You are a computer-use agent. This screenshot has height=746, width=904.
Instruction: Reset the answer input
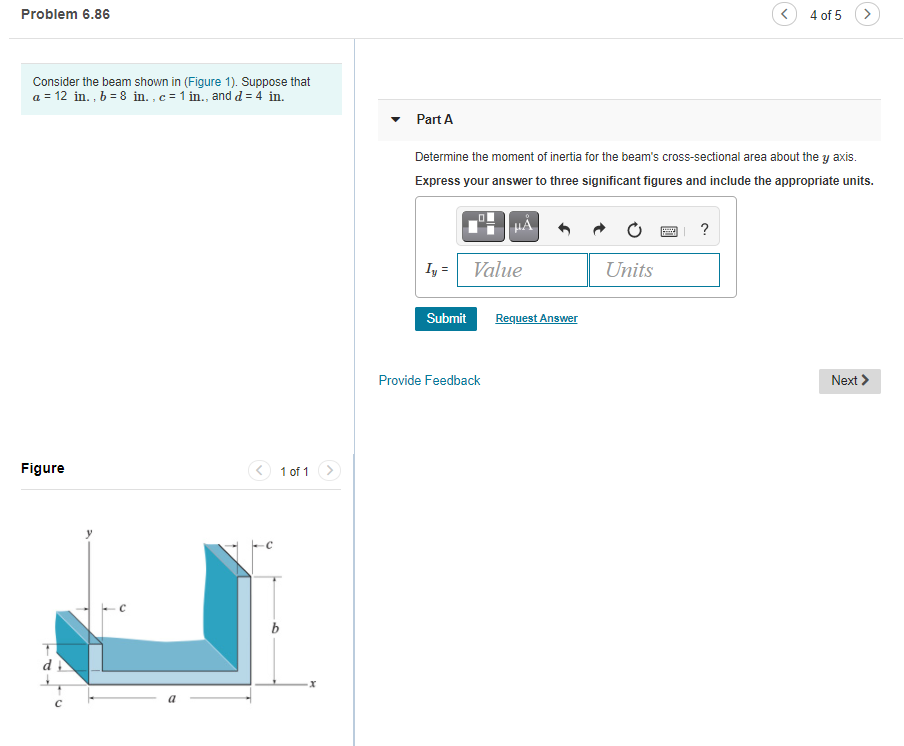[633, 228]
